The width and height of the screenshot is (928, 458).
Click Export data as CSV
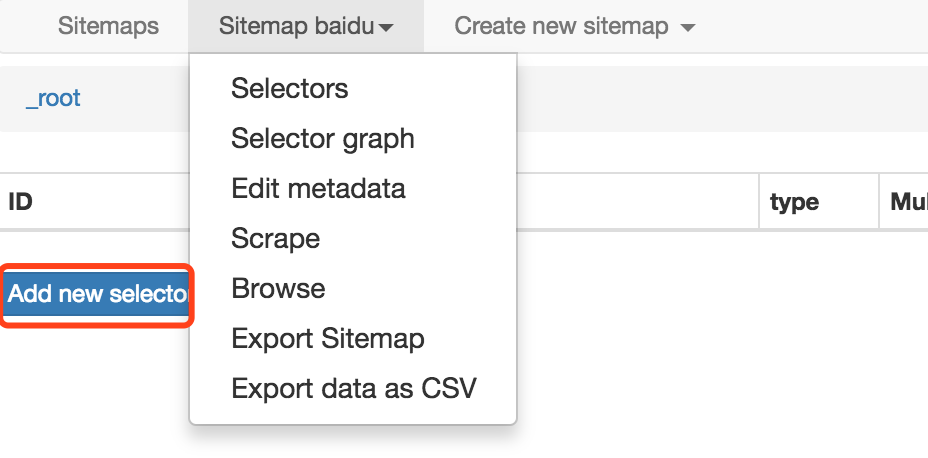[353, 388]
